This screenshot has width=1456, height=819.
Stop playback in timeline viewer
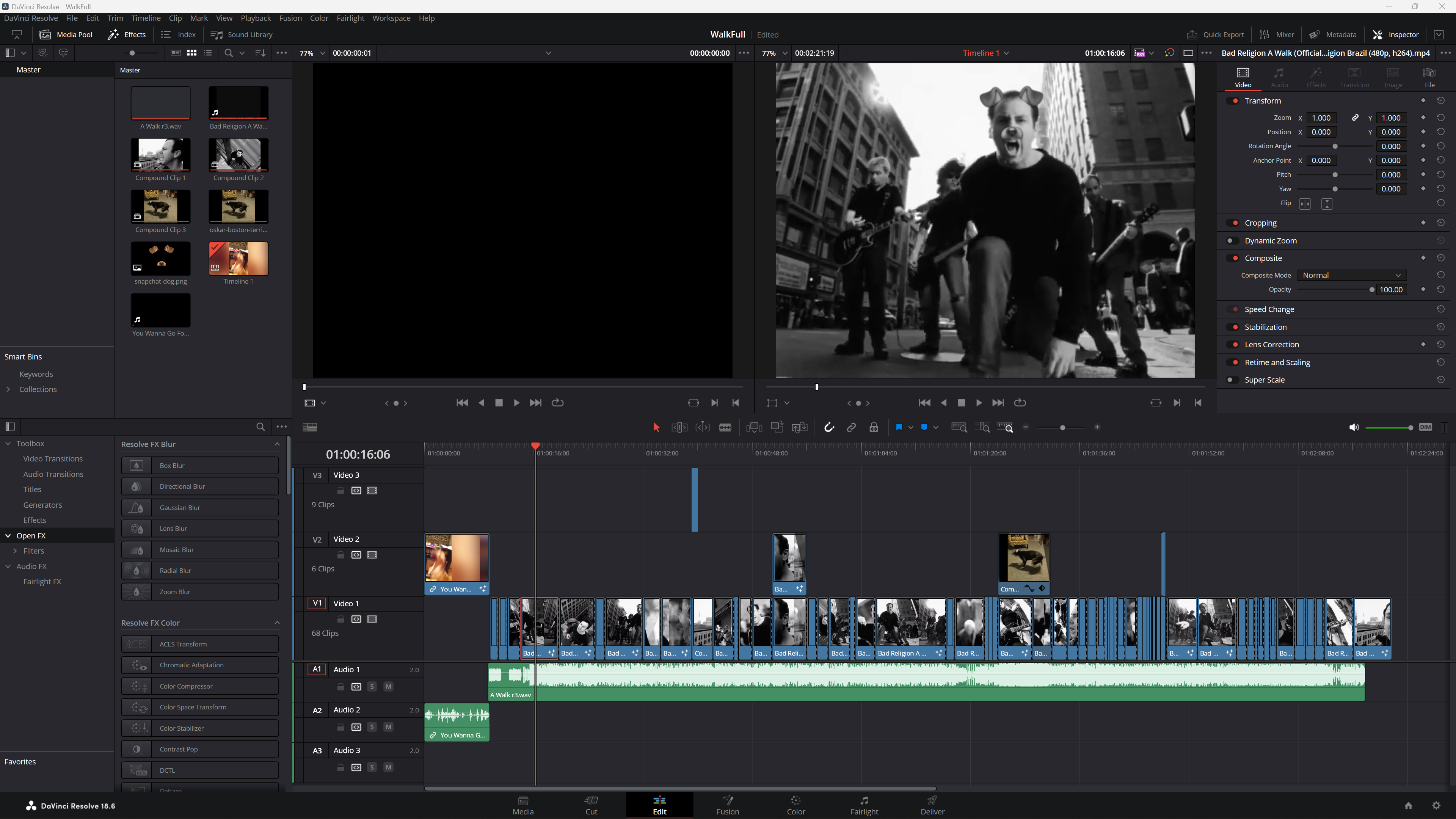(961, 402)
